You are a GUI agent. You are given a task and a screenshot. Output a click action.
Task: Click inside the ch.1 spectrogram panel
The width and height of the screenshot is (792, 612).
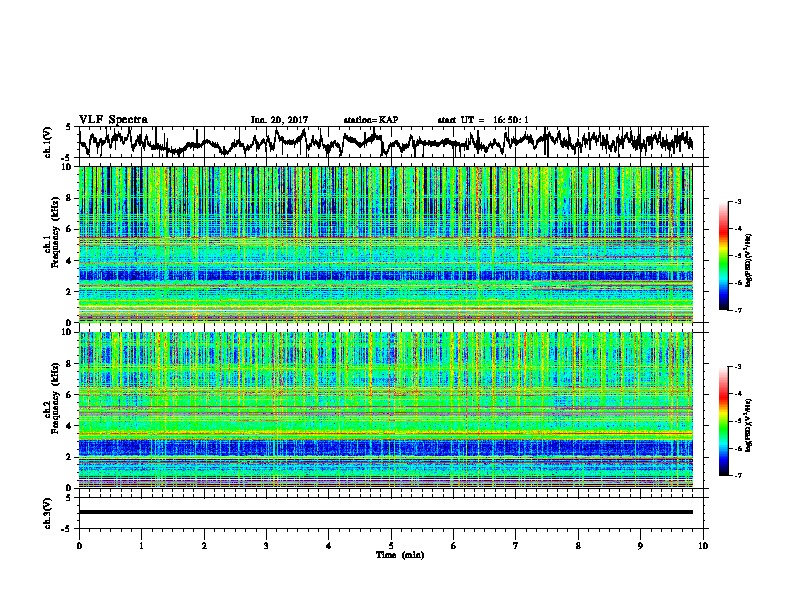tap(385, 244)
